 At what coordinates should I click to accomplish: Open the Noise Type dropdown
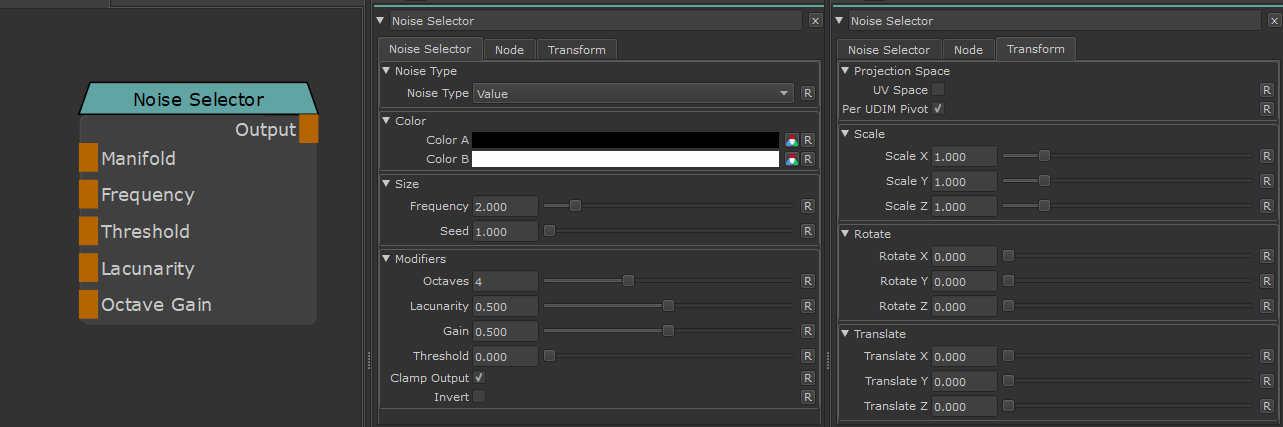click(633, 93)
